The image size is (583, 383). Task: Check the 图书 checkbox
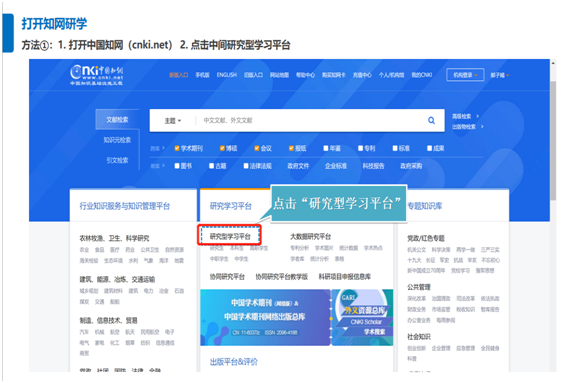click(177, 166)
